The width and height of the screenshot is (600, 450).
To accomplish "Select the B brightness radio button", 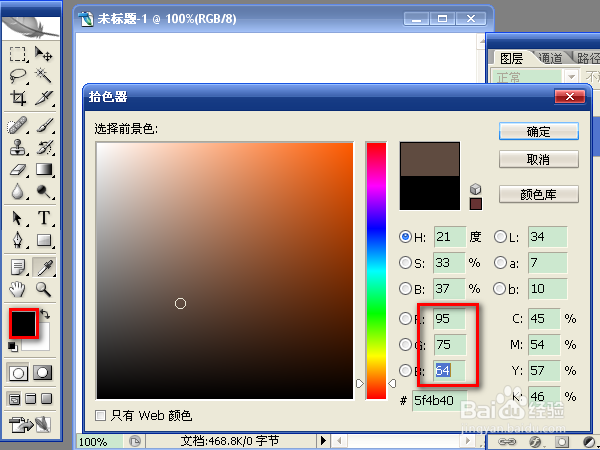I will tap(405, 288).
